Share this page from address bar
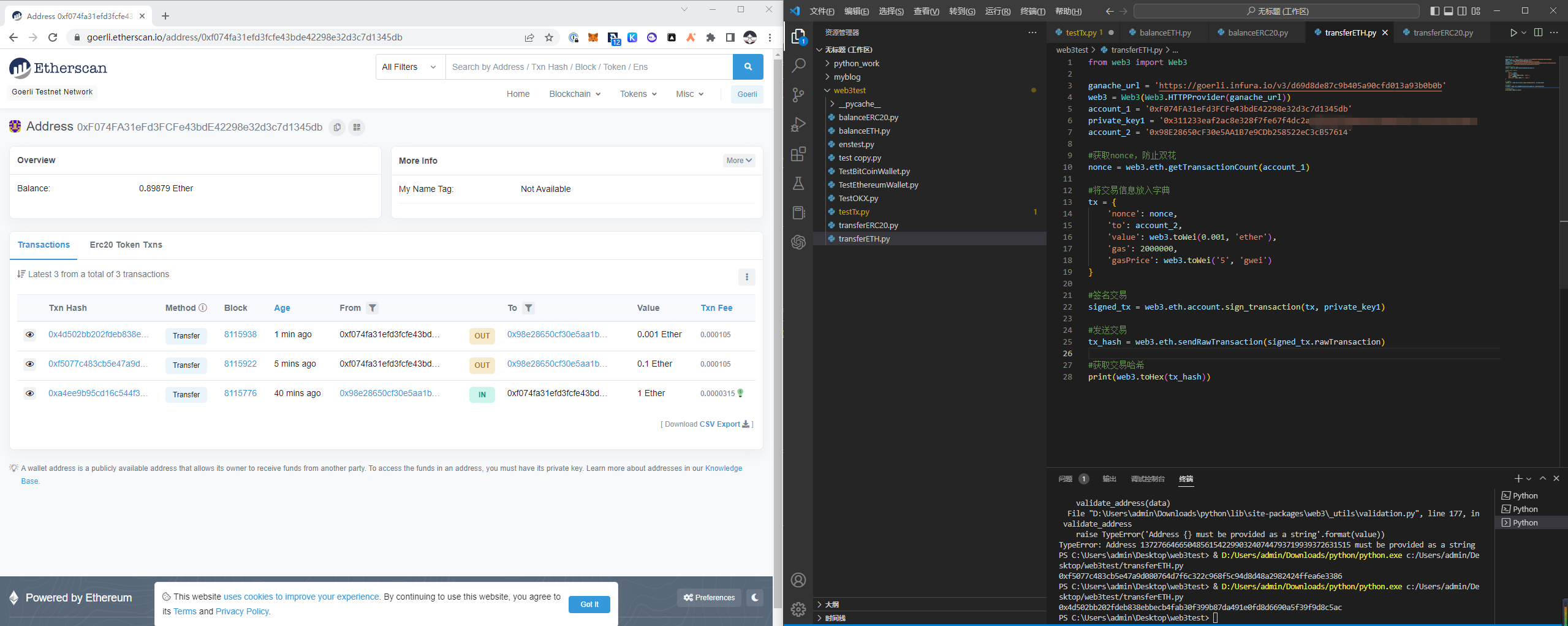 pyautogui.click(x=529, y=37)
